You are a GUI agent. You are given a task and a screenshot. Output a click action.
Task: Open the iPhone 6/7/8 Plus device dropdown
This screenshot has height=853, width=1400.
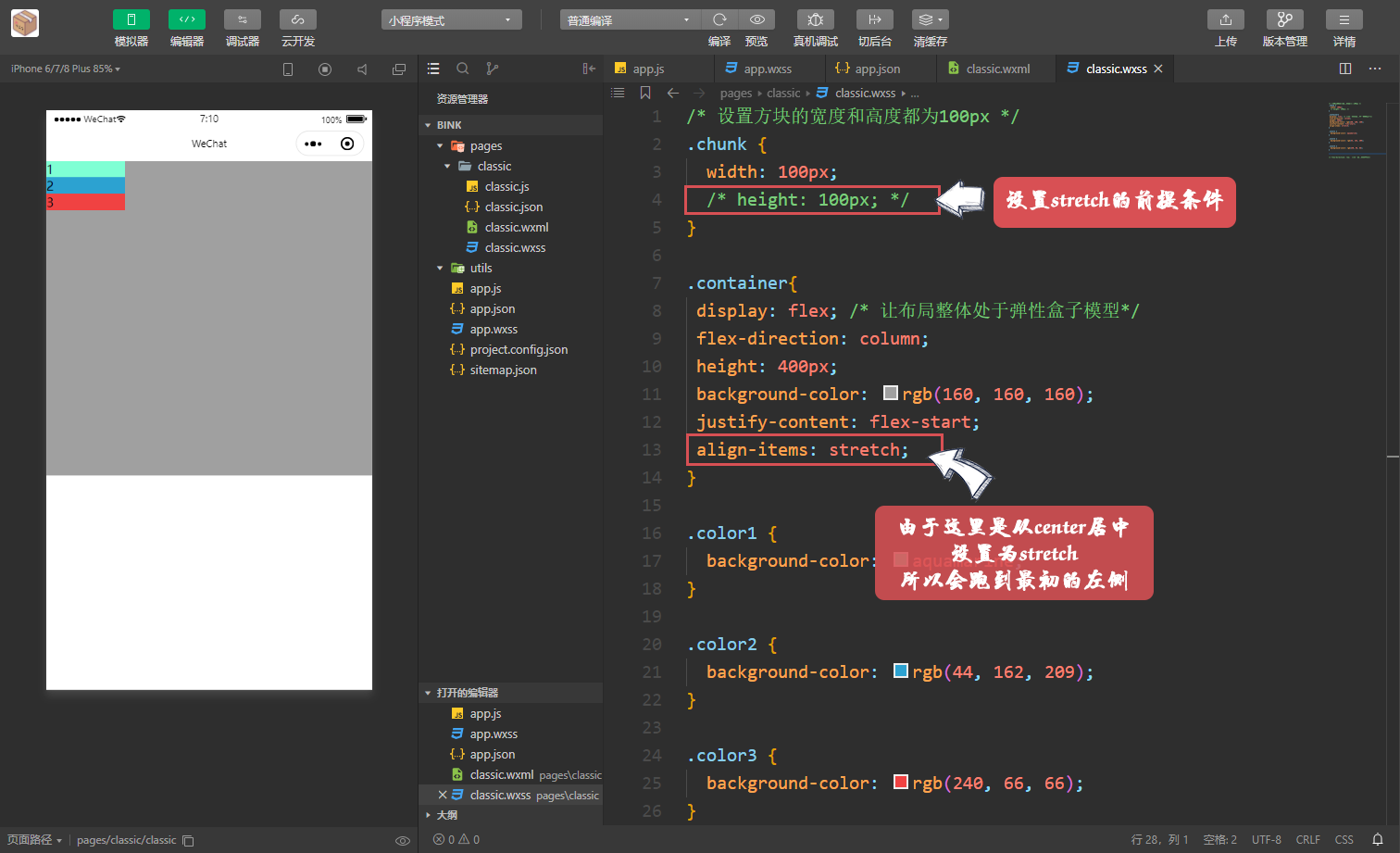click(60, 68)
